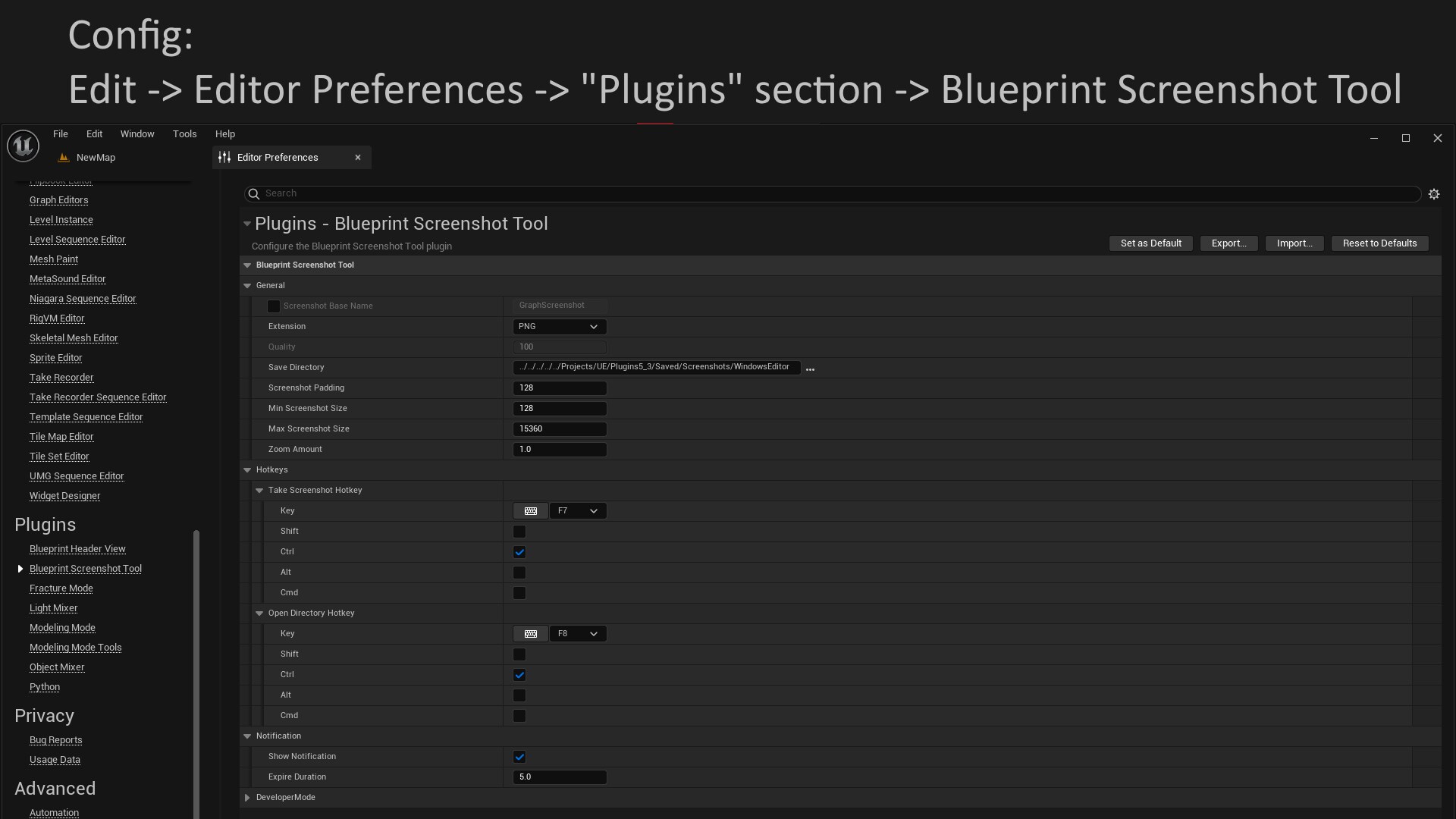Enable the Screenshot Base Name override checkbox

click(274, 306)
